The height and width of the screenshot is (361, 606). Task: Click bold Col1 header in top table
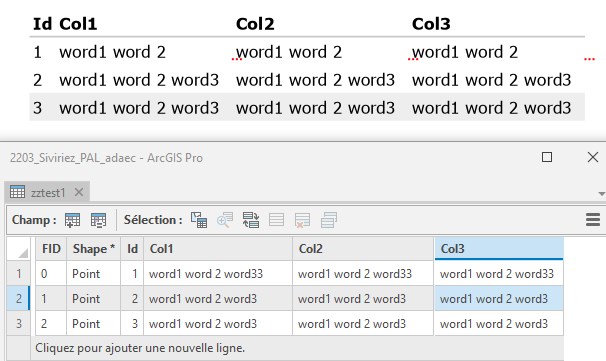pyautogui.click(x=78, y=24)
